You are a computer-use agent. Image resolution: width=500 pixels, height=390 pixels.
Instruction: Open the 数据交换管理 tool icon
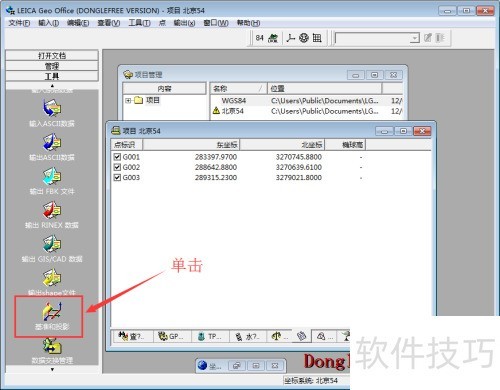52,346
